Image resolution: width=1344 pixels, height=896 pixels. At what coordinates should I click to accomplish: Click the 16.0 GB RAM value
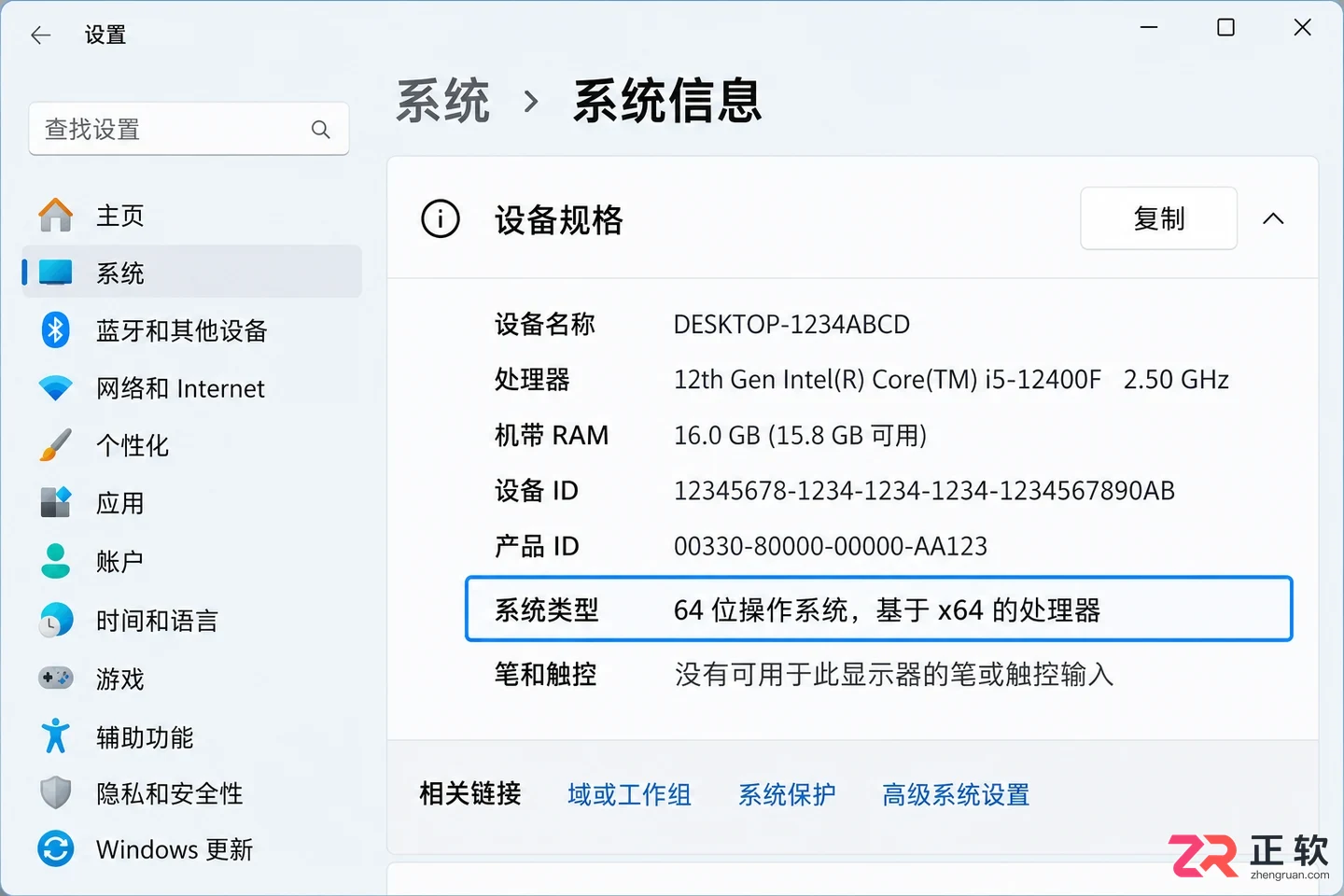[x=800, y=436]
